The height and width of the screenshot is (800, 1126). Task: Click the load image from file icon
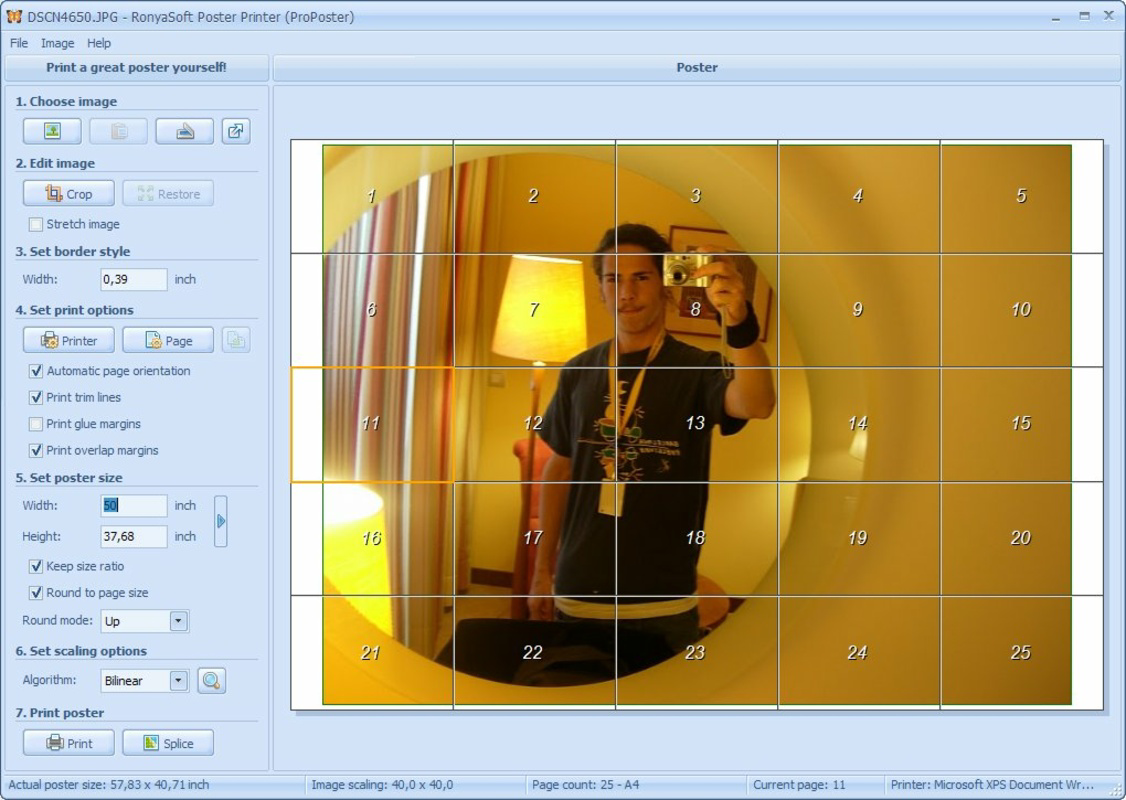point(52,131)
